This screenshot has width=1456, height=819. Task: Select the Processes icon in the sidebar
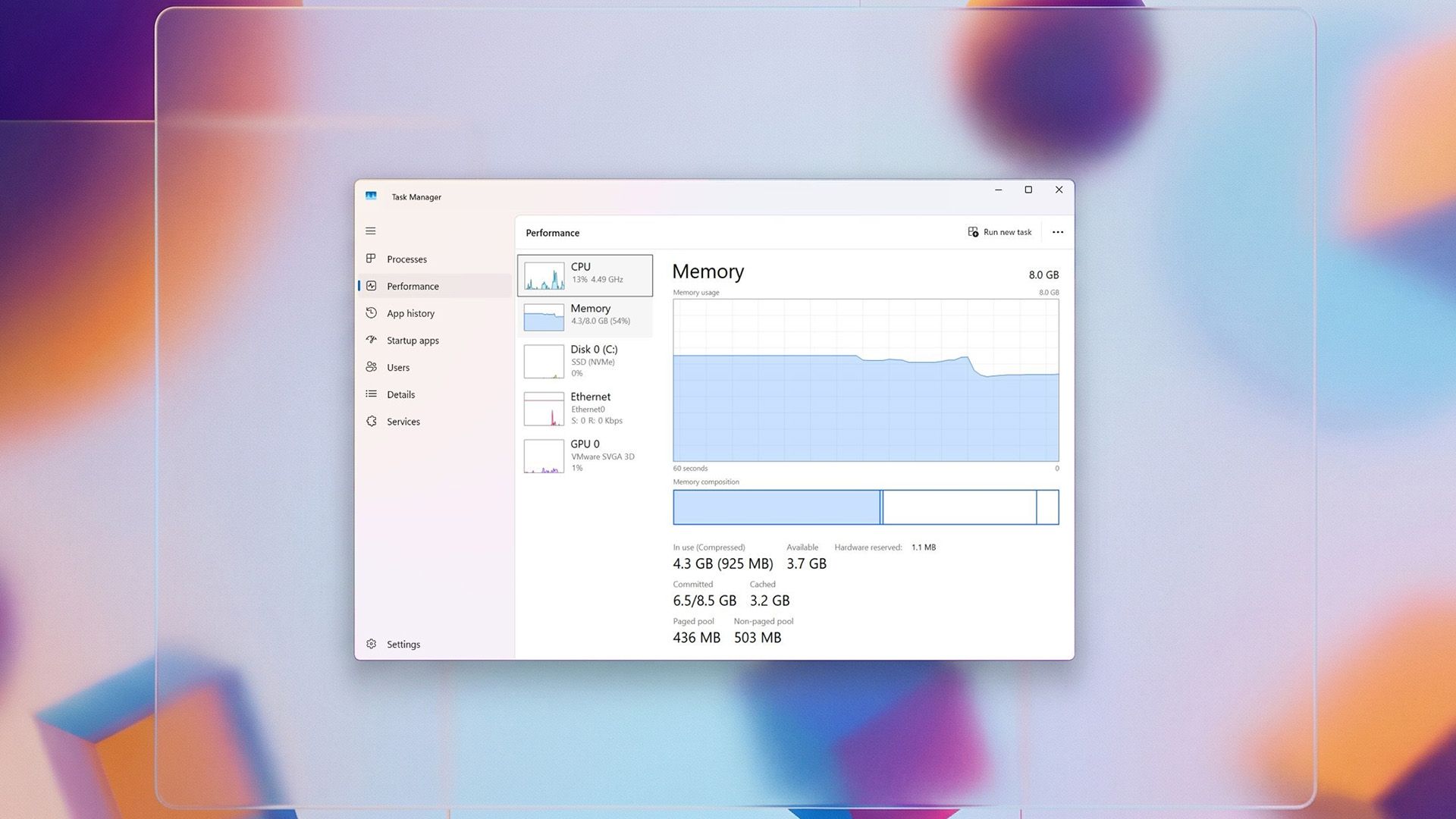point(371,259)
